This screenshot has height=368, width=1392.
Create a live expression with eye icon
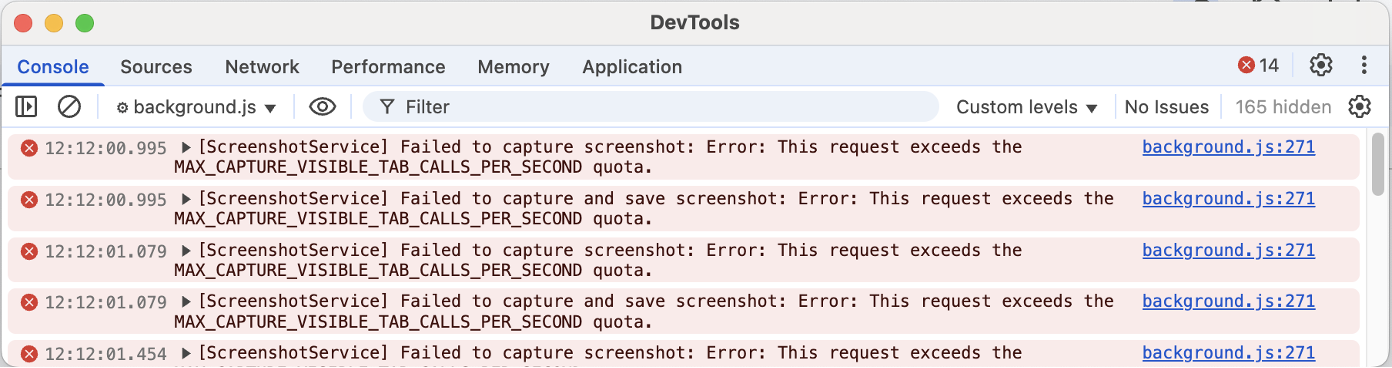click(x=322, y=106)
